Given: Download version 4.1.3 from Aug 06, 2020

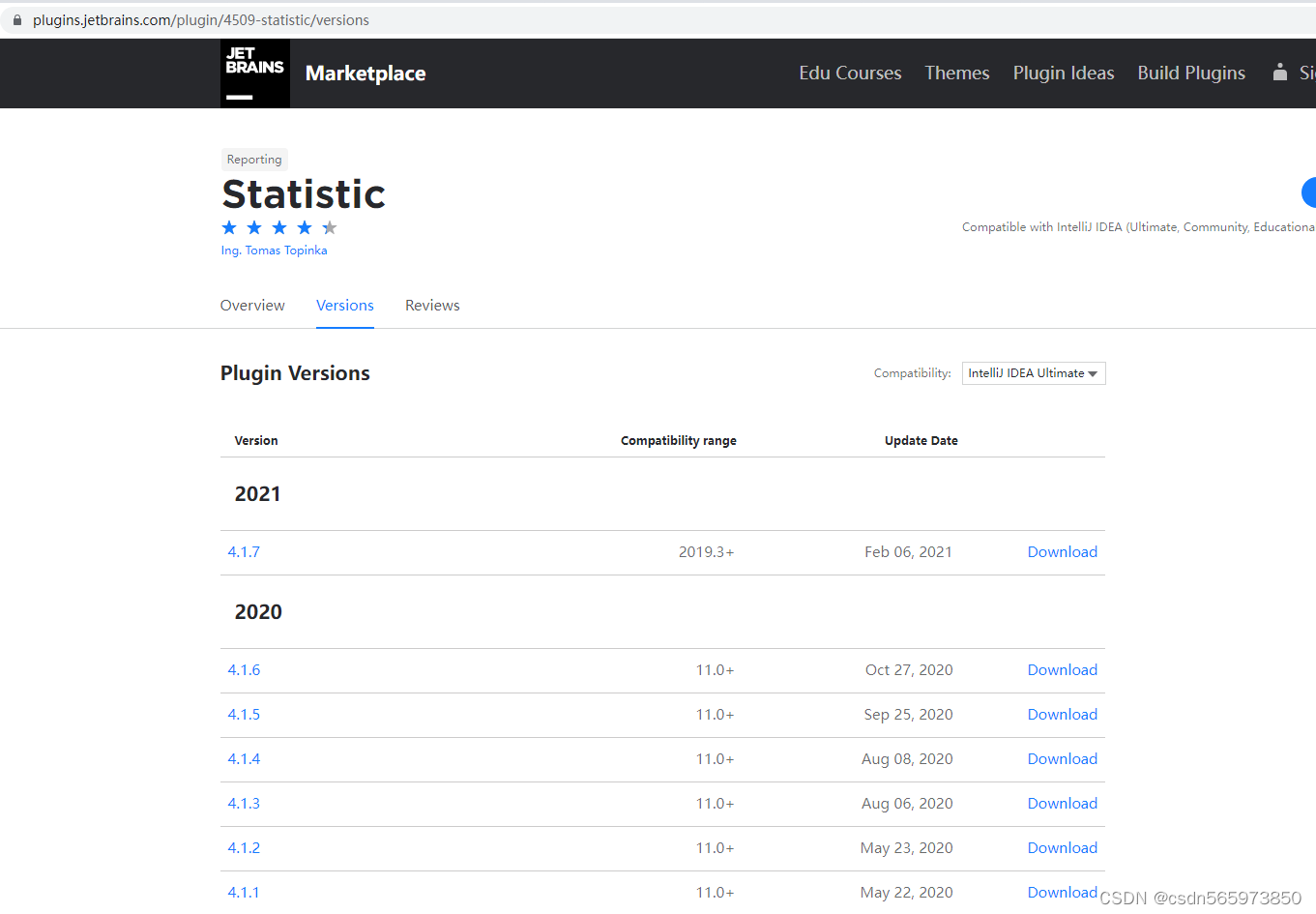Looking at the screenshot, I should [x=1063, y=804].
